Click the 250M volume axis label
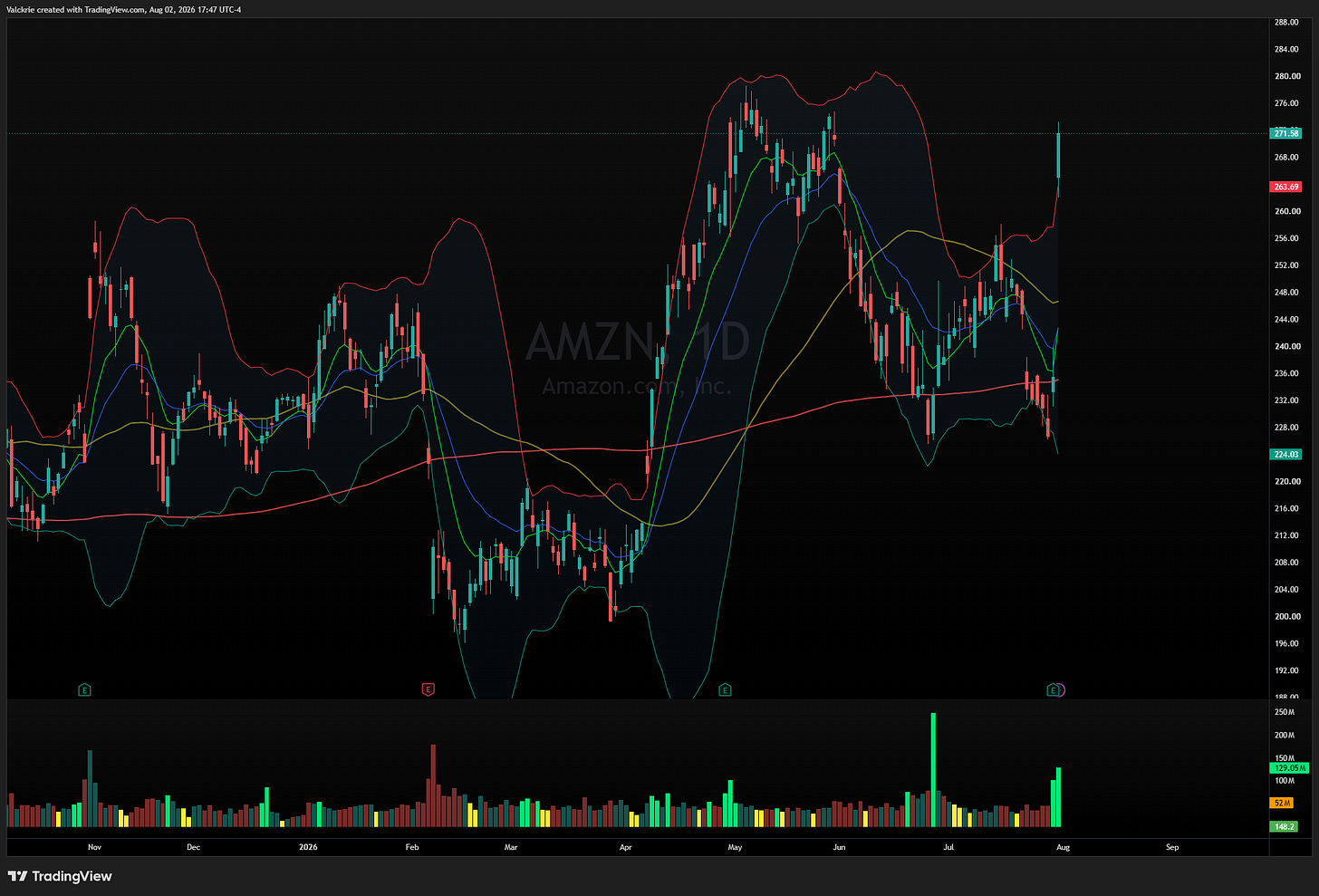The height and width of the screenshot is (896, 1319). coord(1285,713)
